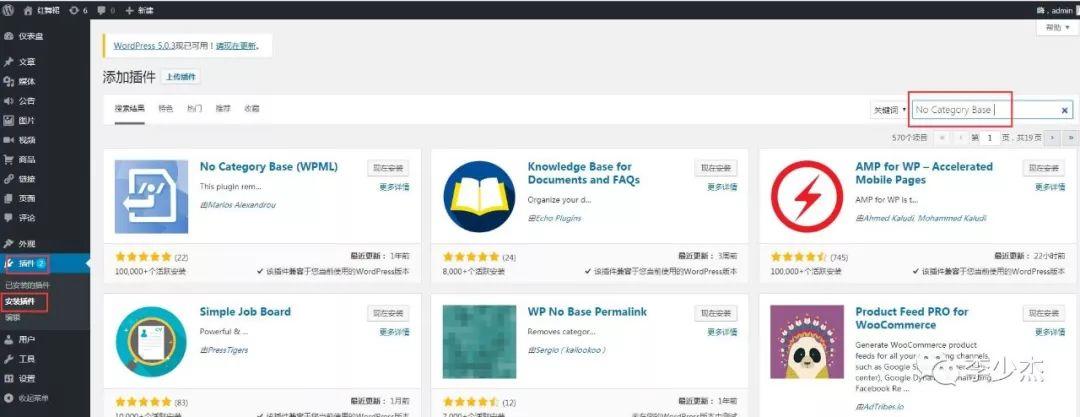Open the updates icon showing 6

[x=75, y=10]
